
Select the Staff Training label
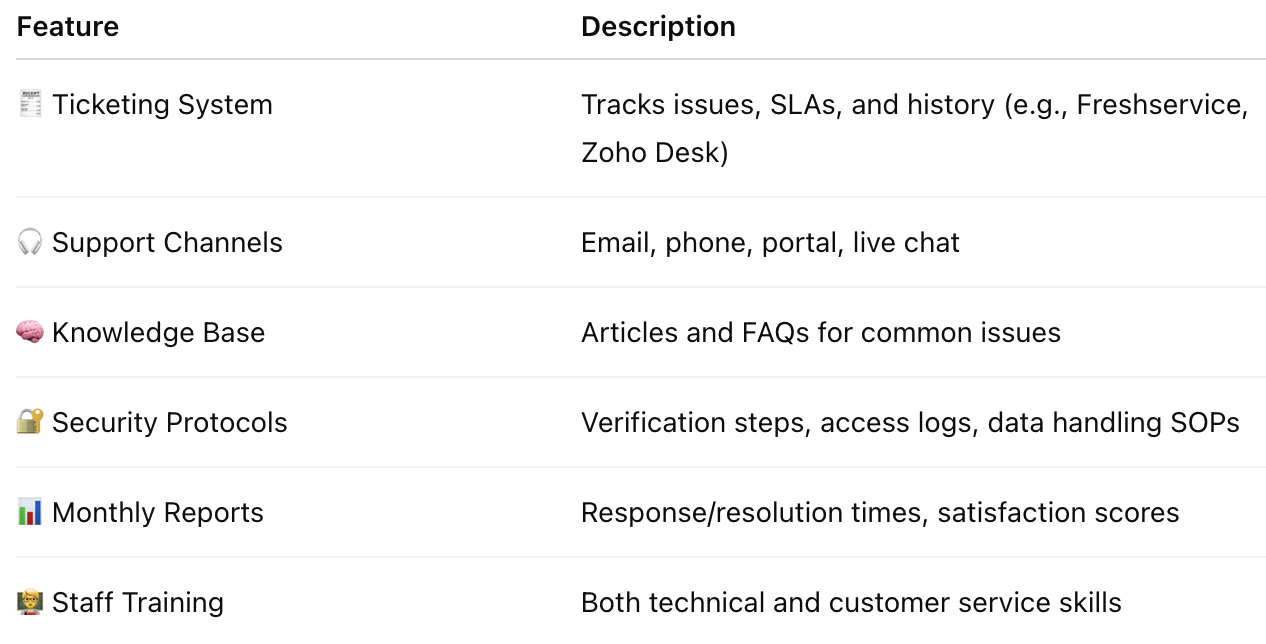(138, 602)
